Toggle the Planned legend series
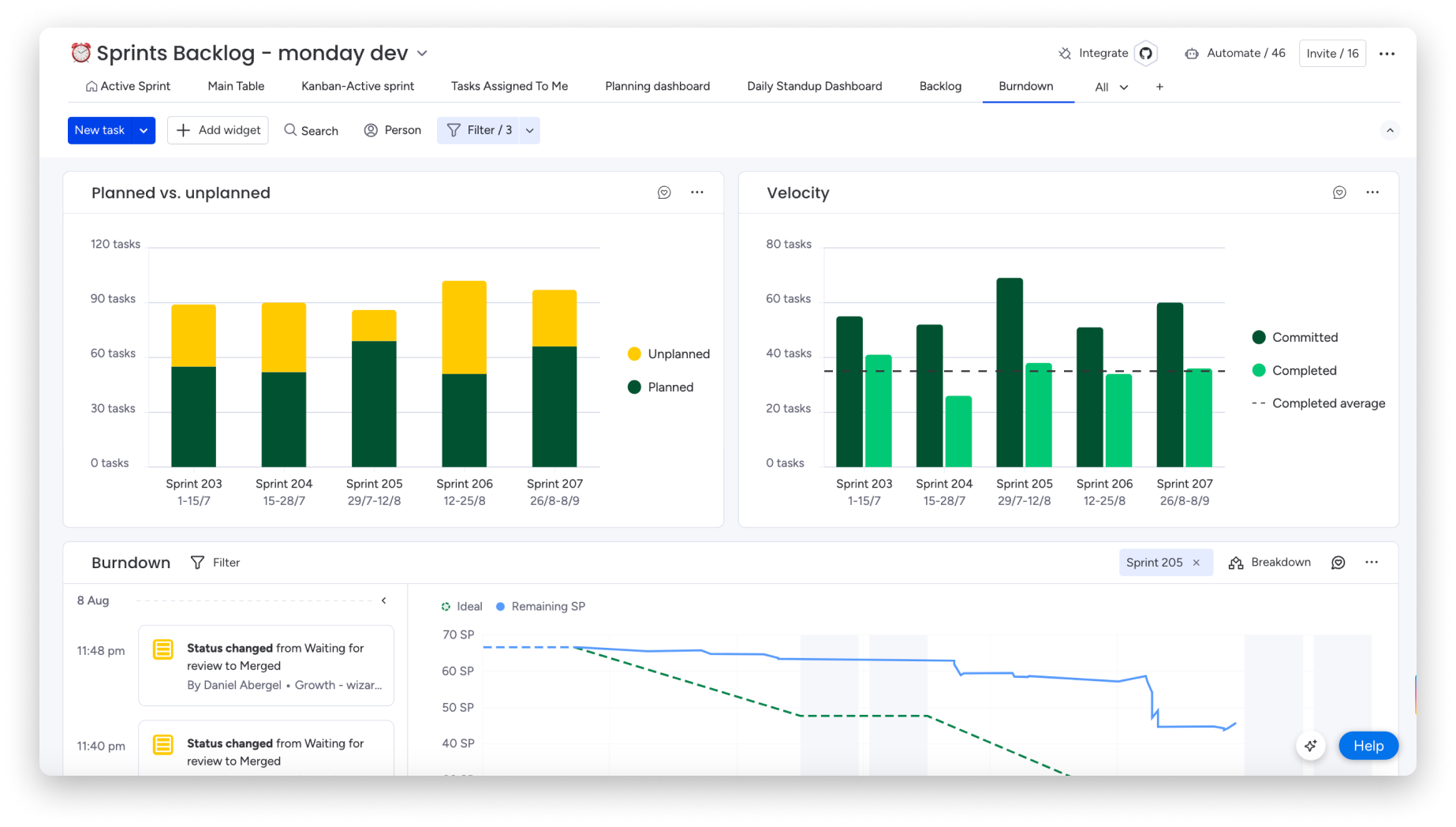Viewport: 1456px width, 827px height. [660, 387]
